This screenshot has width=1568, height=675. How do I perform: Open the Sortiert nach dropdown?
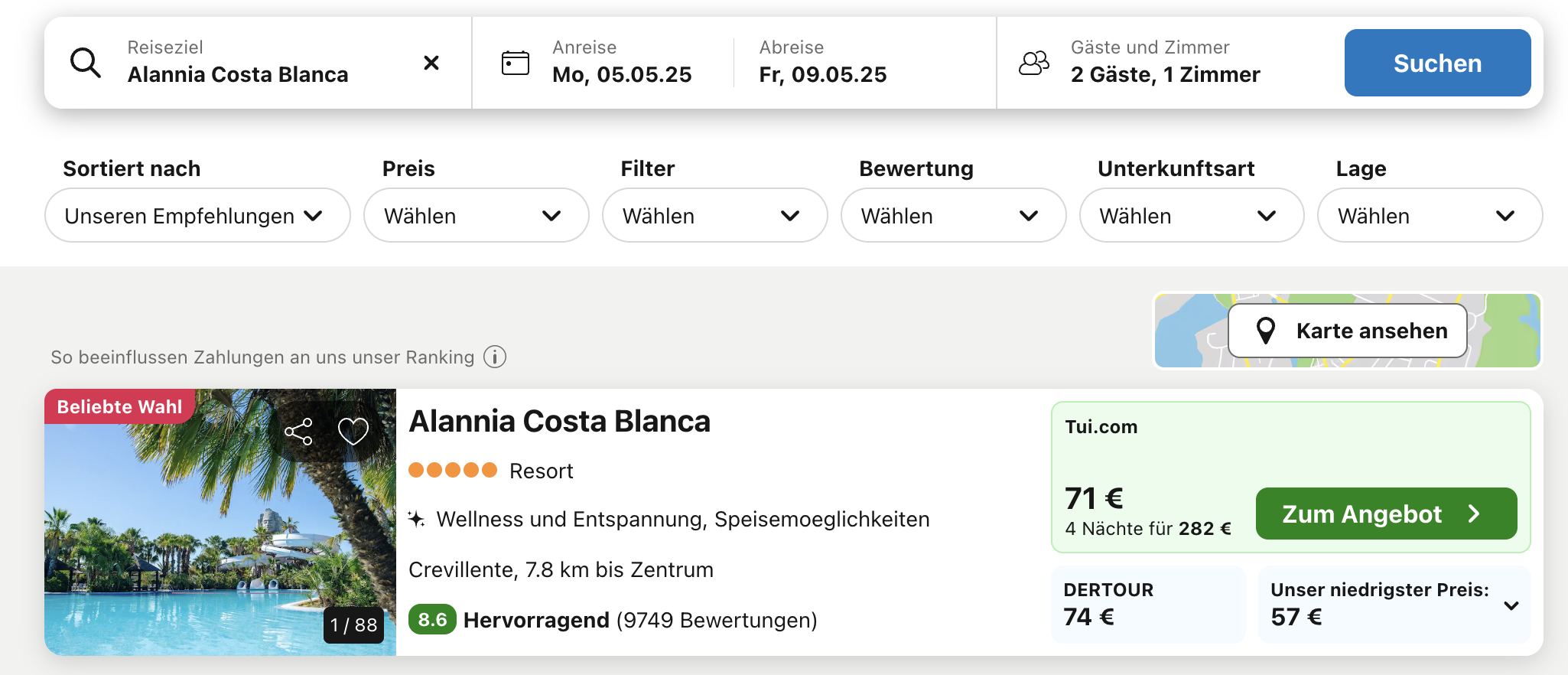point(197,216)
